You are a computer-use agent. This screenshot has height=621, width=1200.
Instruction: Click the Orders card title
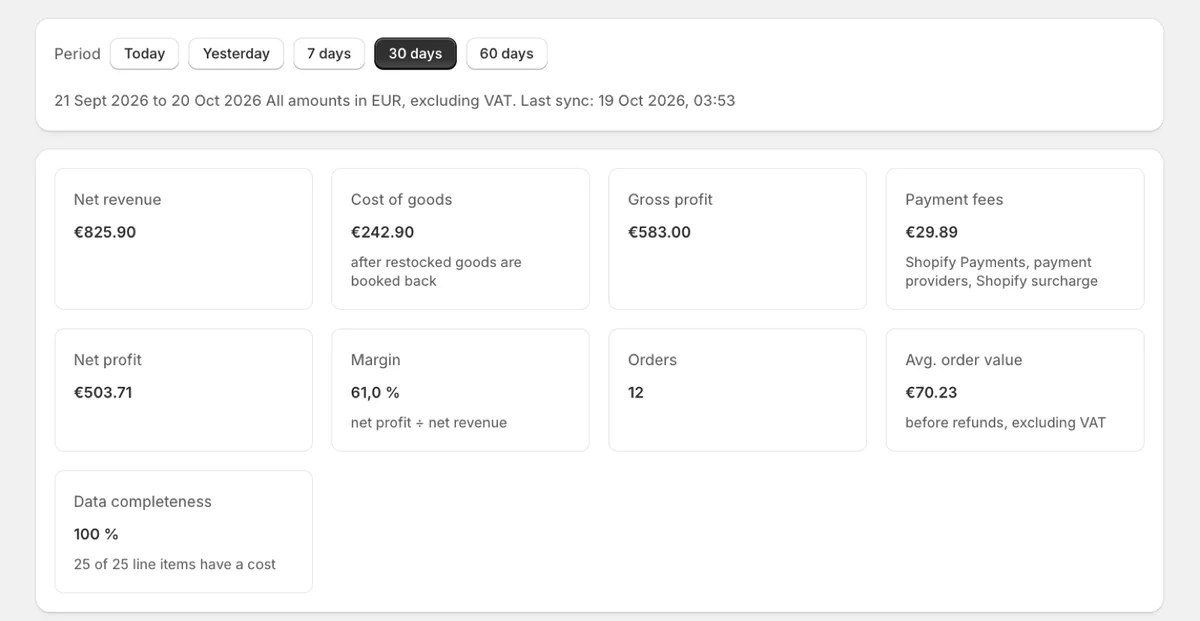pos(652,360)
